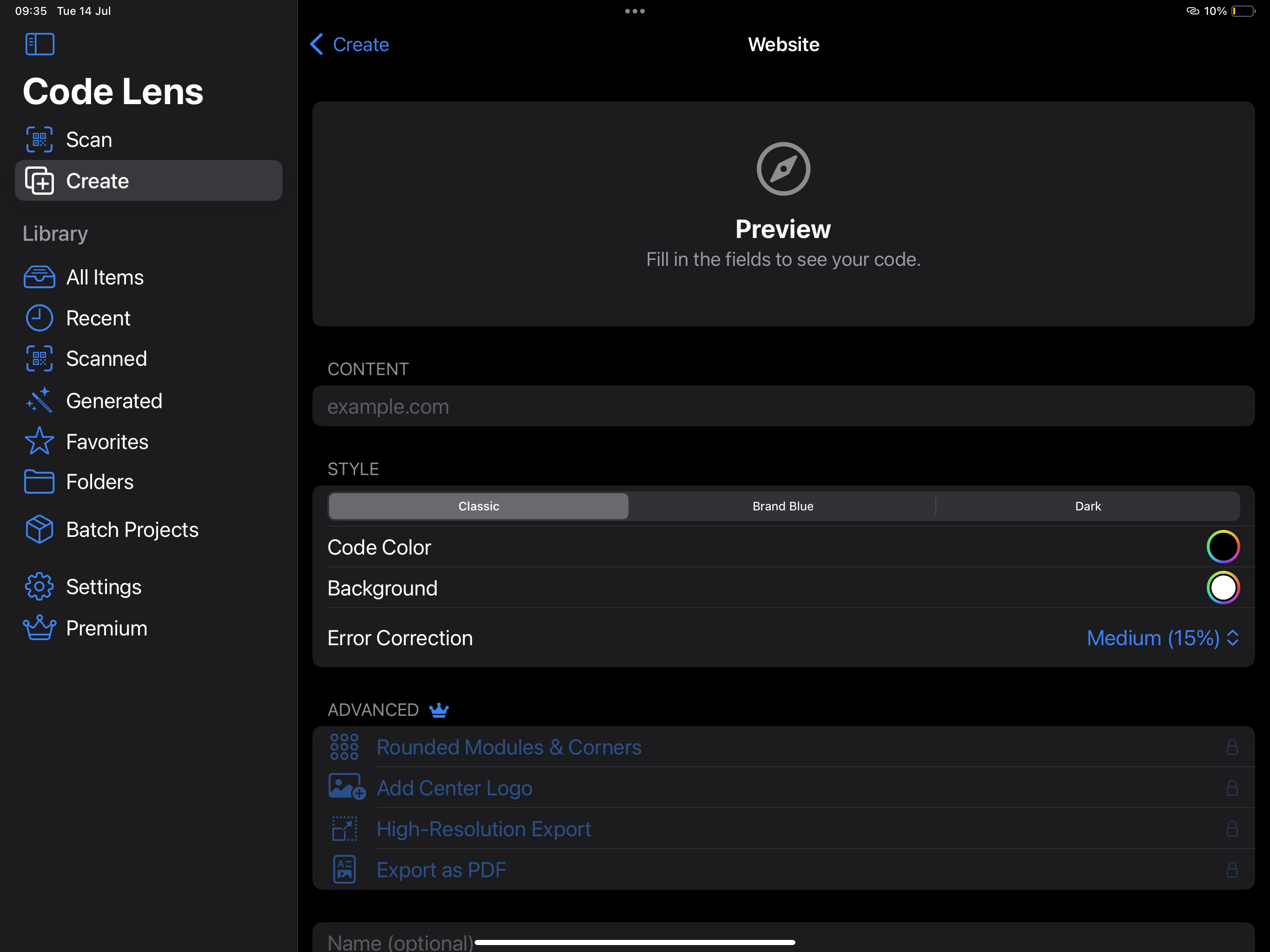Tap the High-Resolution Export icon
Image resolution: width=1270 pixels, height=952 pixels.
click(x=344, y=828)
